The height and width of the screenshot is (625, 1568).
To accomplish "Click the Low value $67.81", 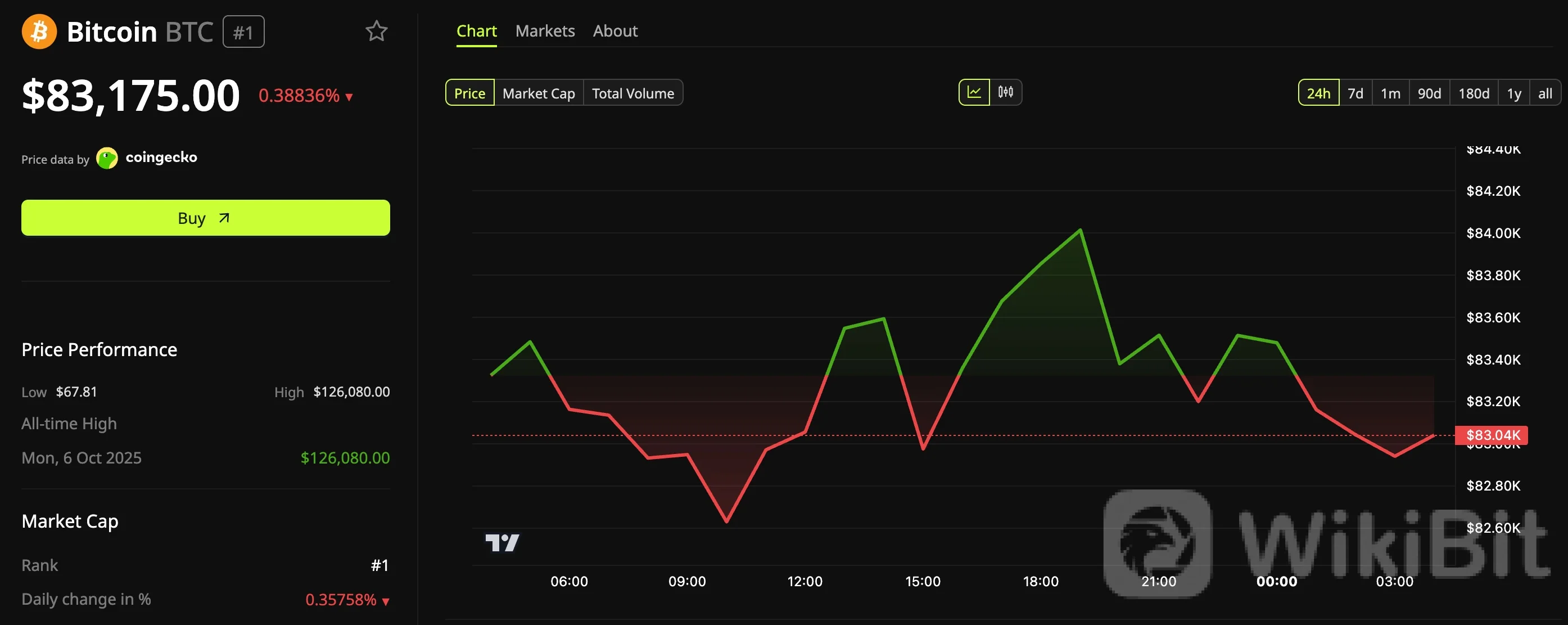I will click(76, 392).
